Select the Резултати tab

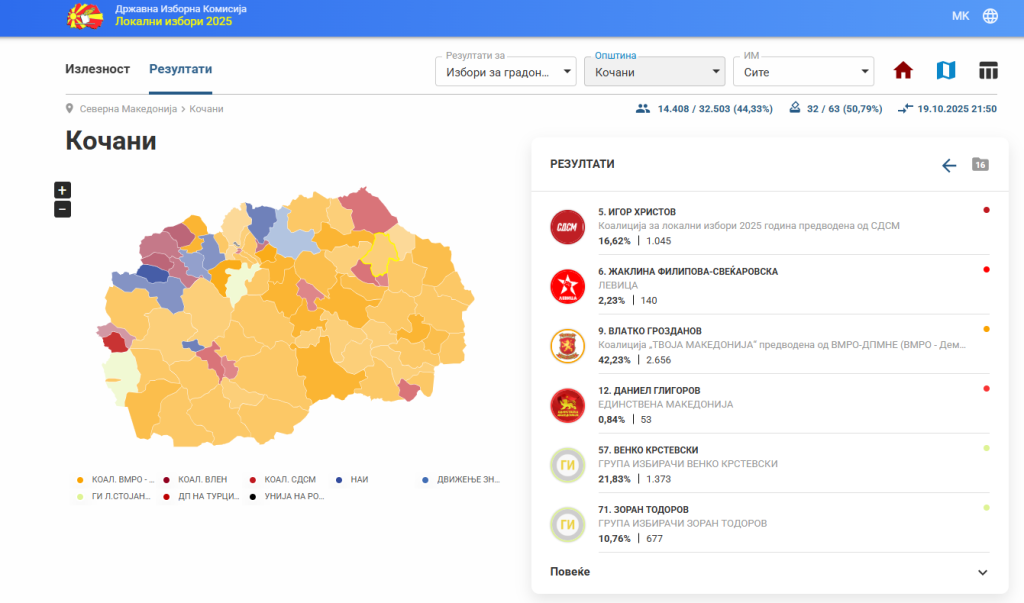click(x=180, y=69)
